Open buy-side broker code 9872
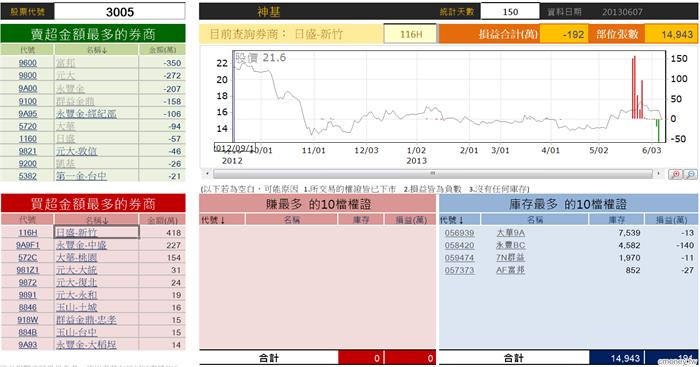Screen dimensions: 700x367 (x=28, y=282)
